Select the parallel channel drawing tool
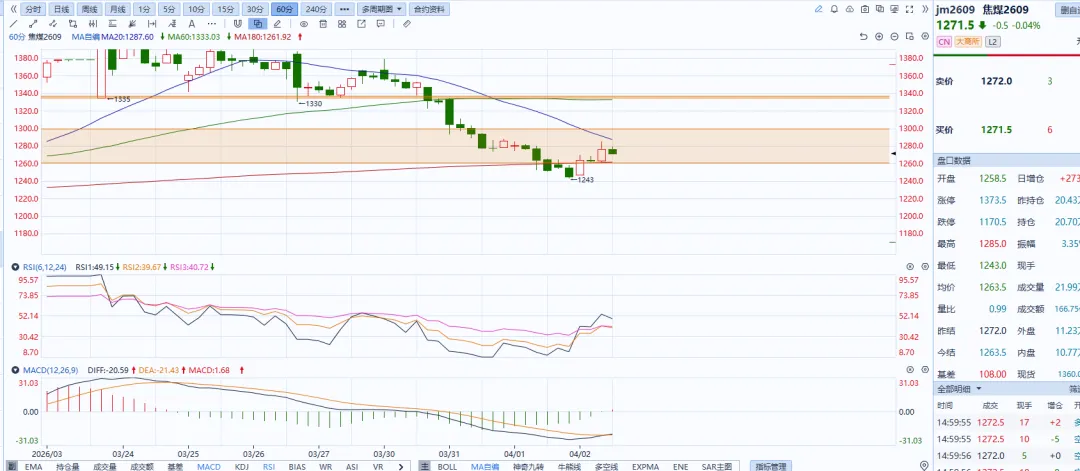The image size is (1080, 471). [x=52, y=23]
